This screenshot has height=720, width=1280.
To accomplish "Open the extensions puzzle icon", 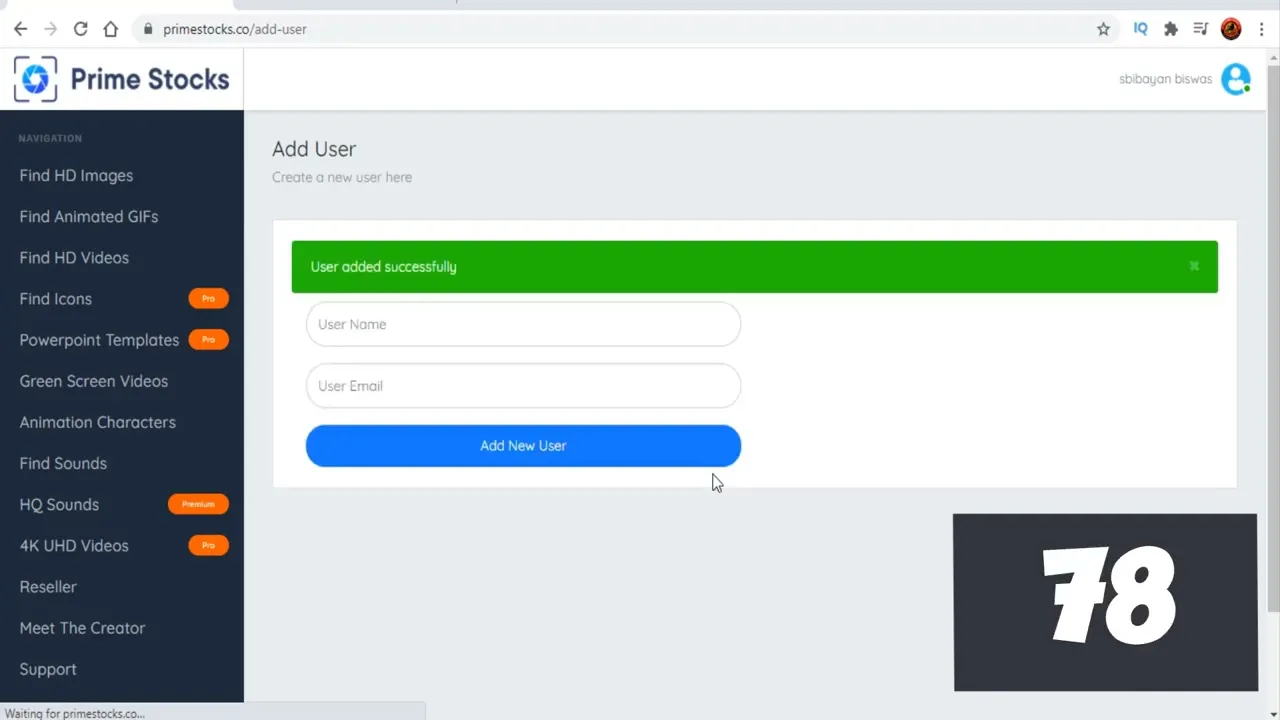I will coord(1171,29).
